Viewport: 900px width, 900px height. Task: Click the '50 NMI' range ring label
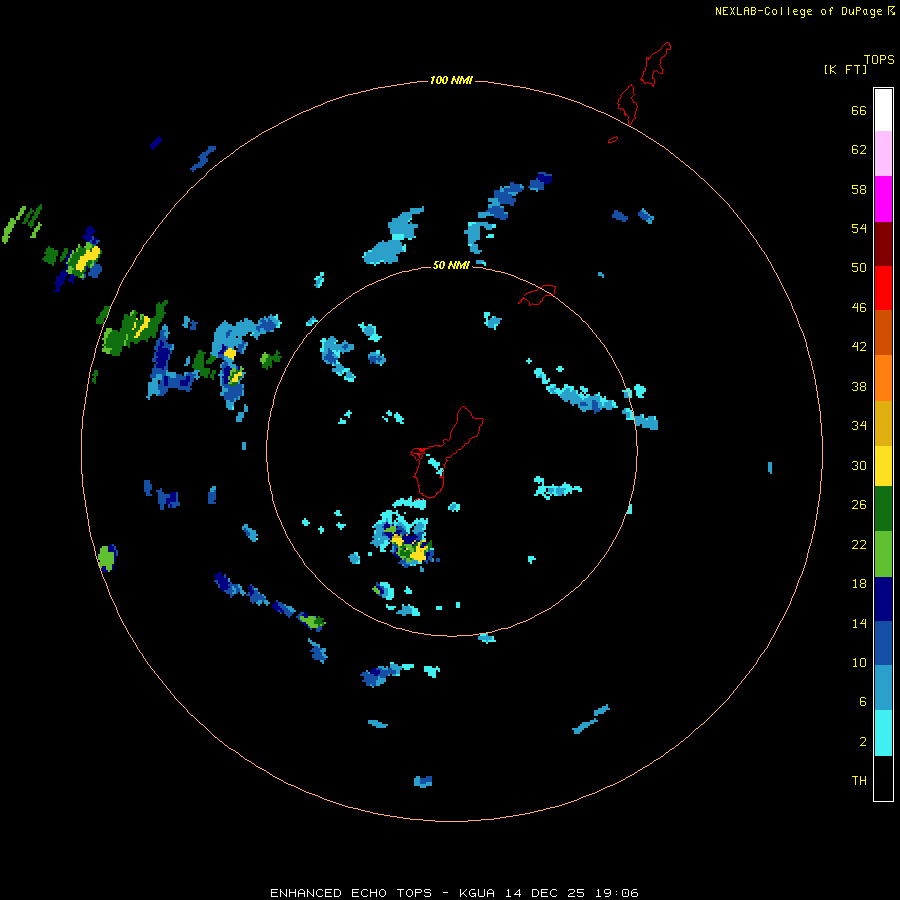click(x=451, y=266)
